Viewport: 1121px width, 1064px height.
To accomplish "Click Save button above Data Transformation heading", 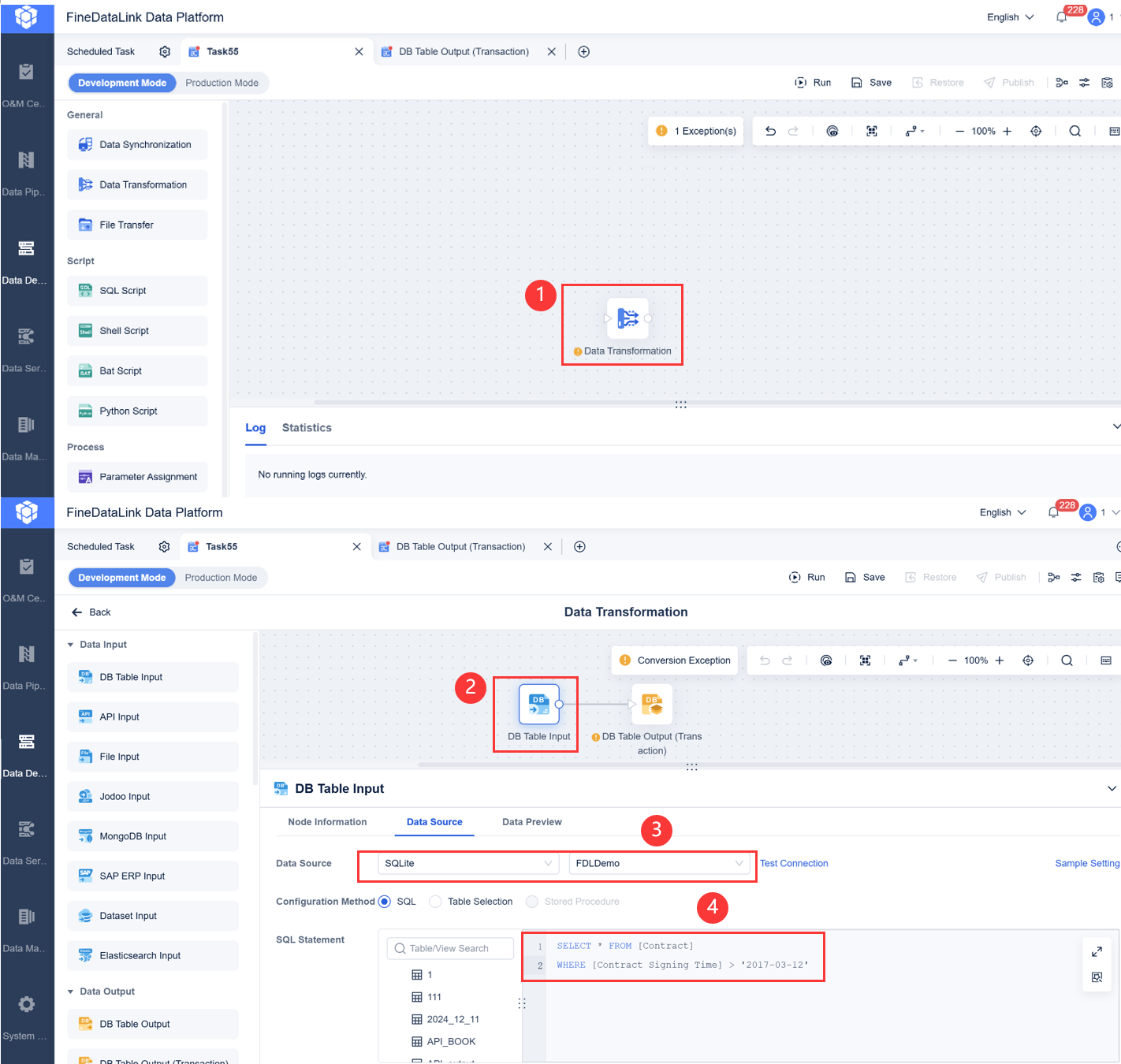I will pyautogui.click(x=865, y=578).
